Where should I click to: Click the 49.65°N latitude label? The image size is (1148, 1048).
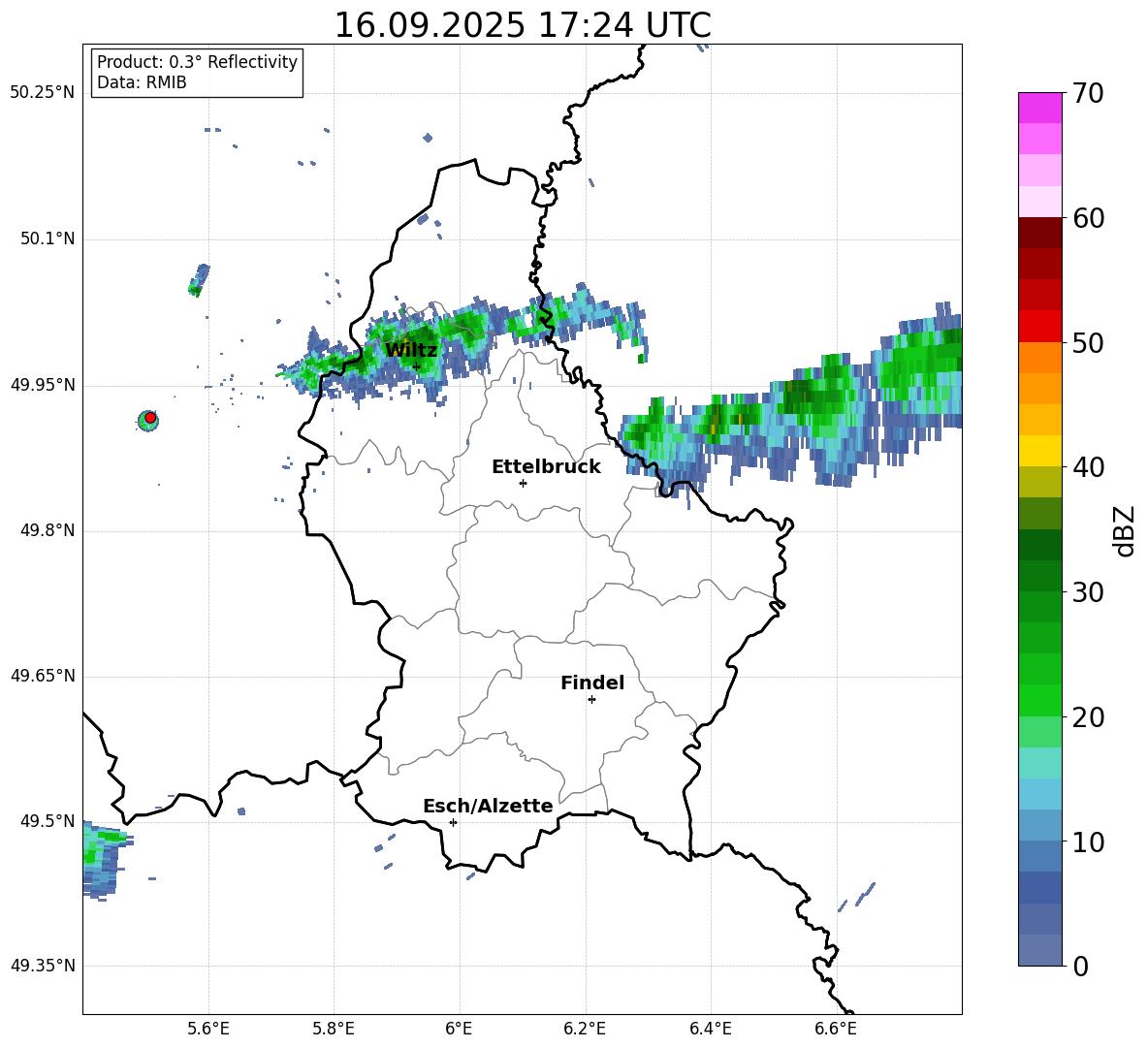click(42, 676)
